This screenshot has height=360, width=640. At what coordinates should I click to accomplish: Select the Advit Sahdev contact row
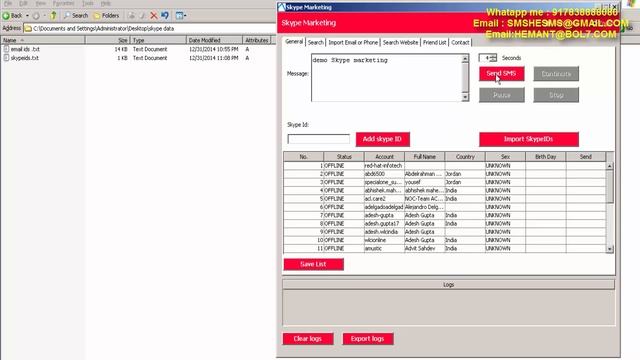click(445, 248)
